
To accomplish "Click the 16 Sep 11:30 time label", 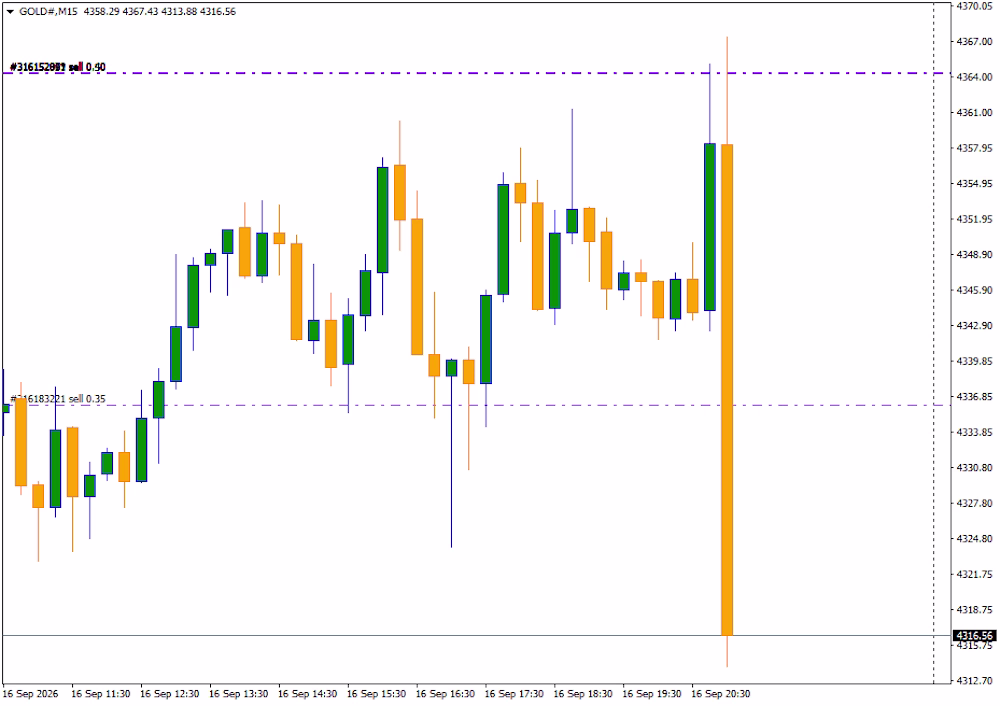I will pos(101,694).
